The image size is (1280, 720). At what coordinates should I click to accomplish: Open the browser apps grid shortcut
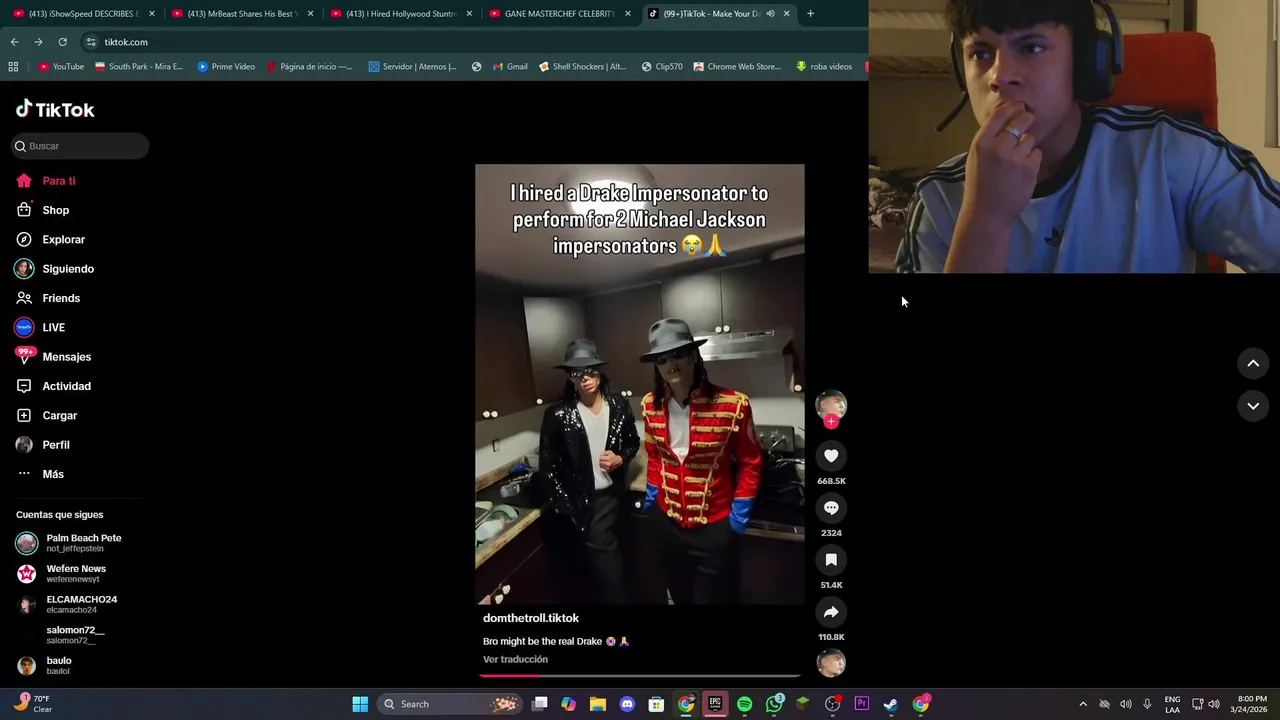point(13,67)
